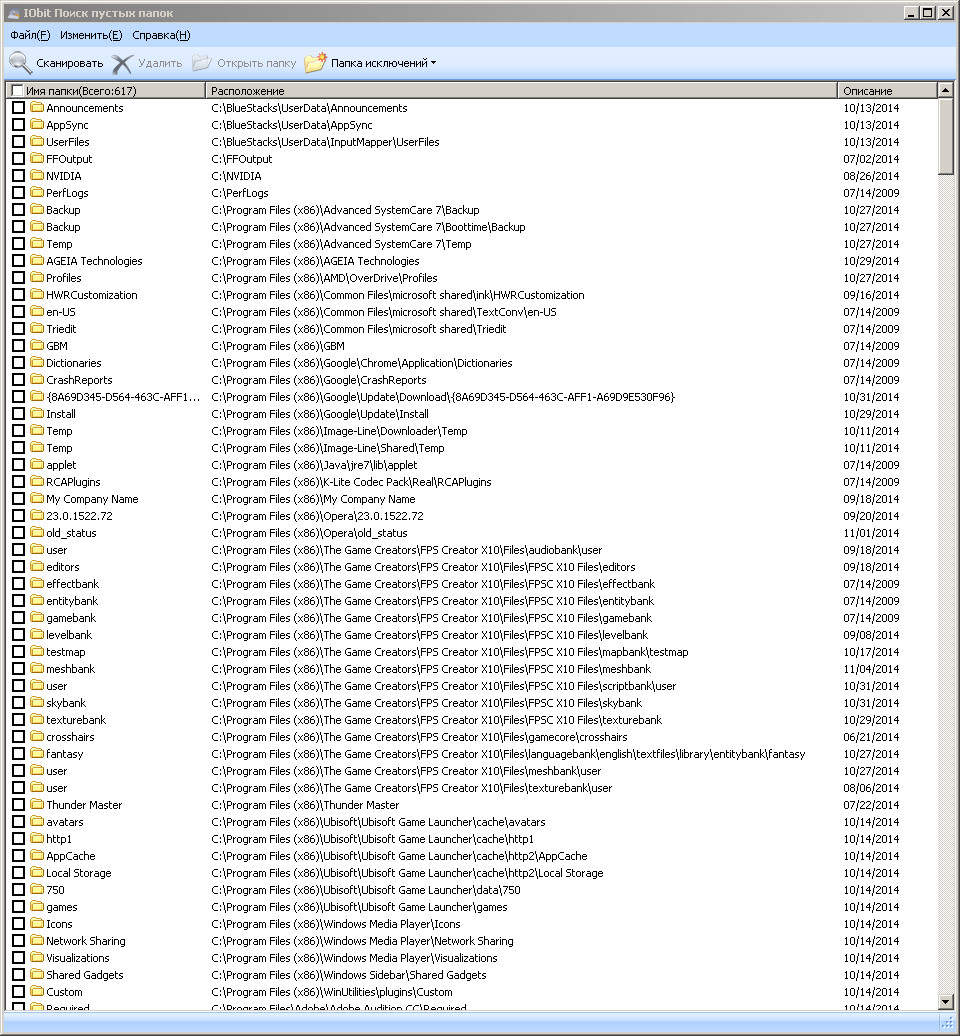The image size is (960, 1036).
Task: Click the NVIDIA folder icon
Action: (x=37, y=176)
